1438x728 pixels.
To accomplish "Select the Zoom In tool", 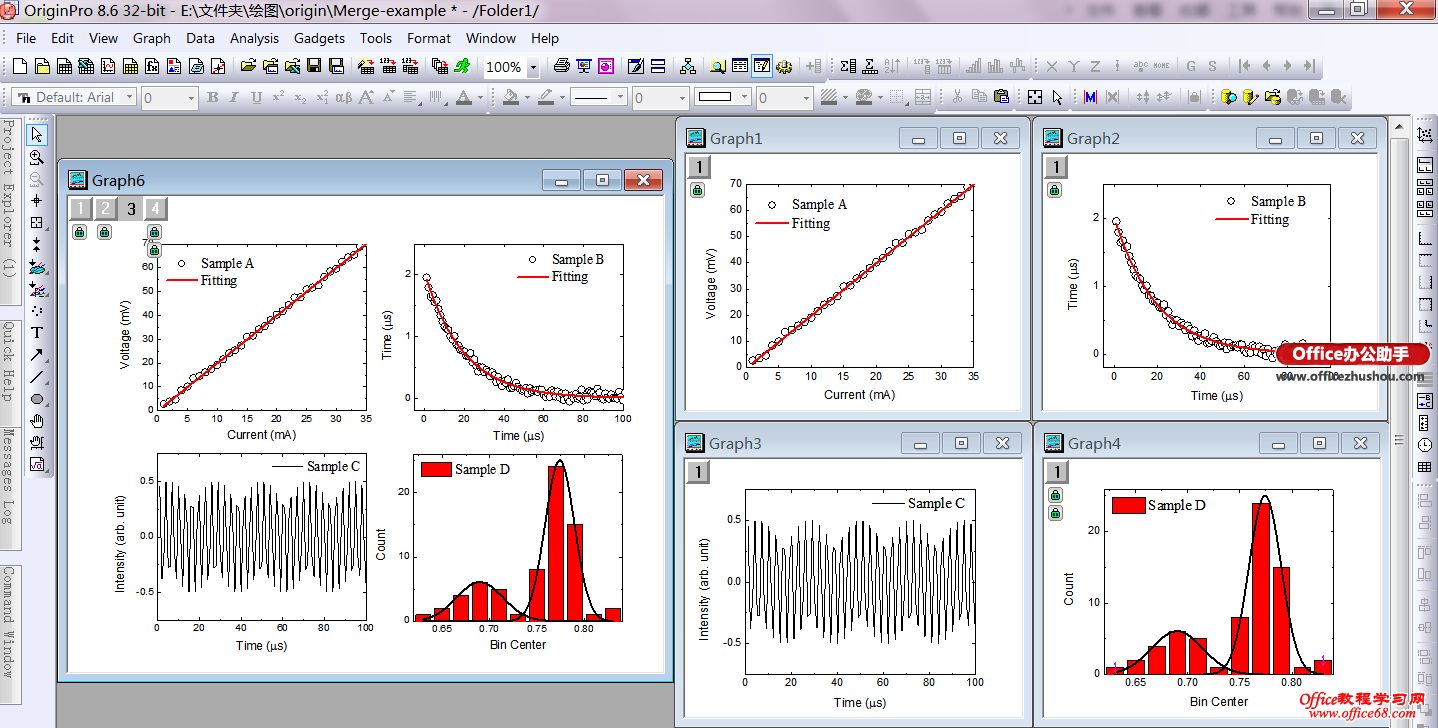I will click(37, 157).
